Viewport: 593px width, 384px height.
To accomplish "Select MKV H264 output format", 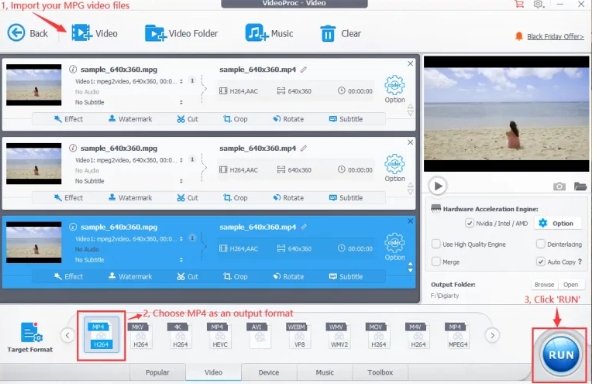I will coord(141,335).
